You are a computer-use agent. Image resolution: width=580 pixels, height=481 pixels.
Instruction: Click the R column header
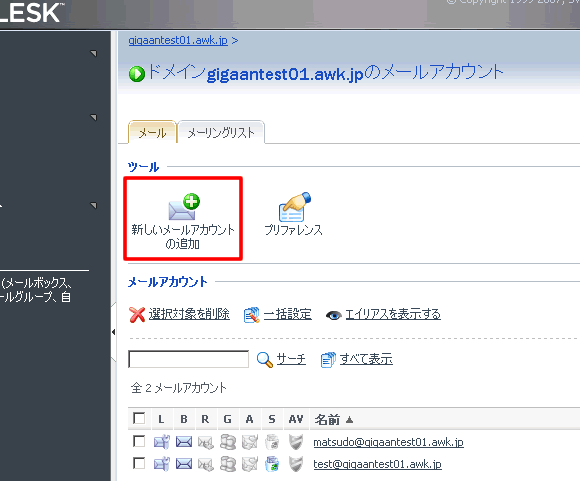205,419
